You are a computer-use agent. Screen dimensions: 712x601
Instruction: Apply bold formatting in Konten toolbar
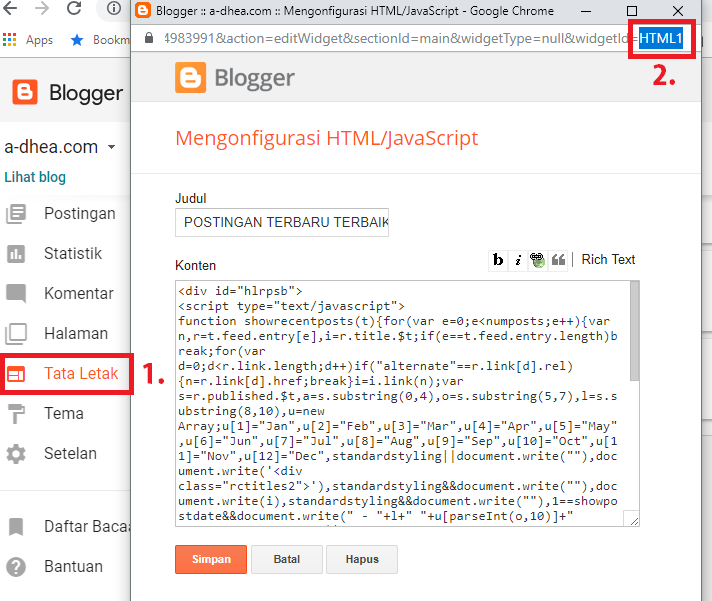coord(498,260)
